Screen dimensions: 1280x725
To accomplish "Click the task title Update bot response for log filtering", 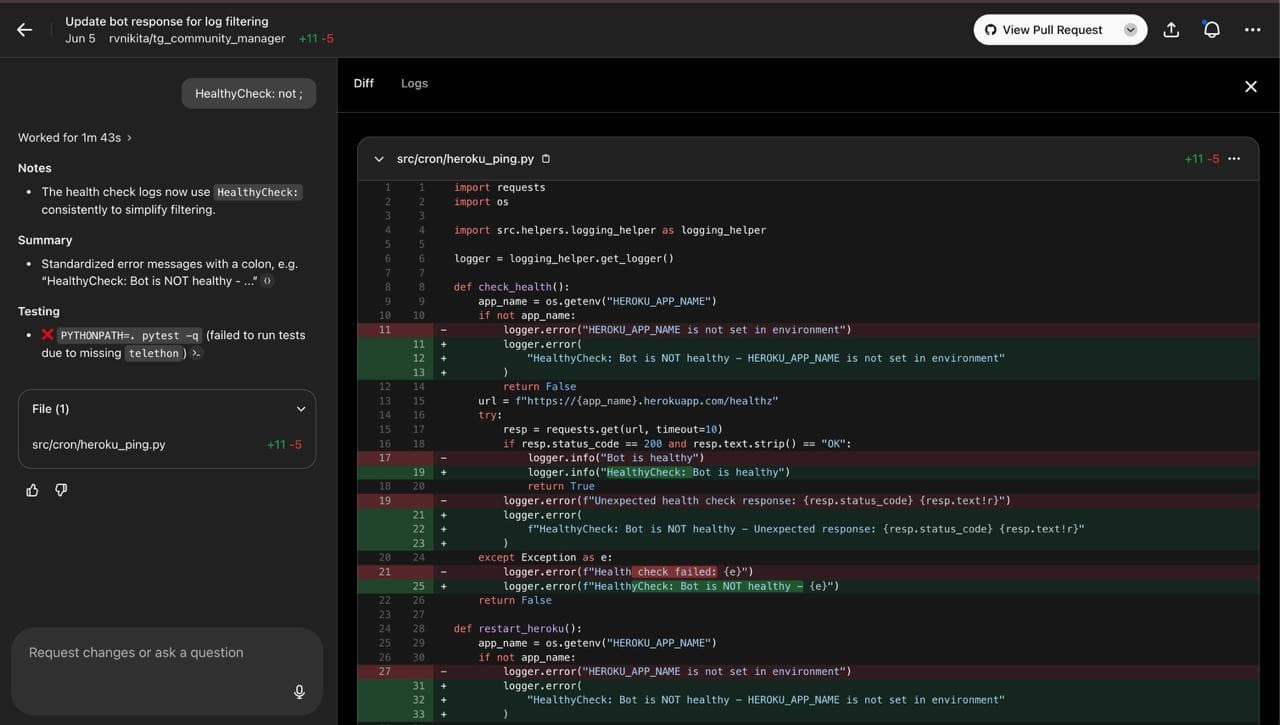I will click(167, 21).
